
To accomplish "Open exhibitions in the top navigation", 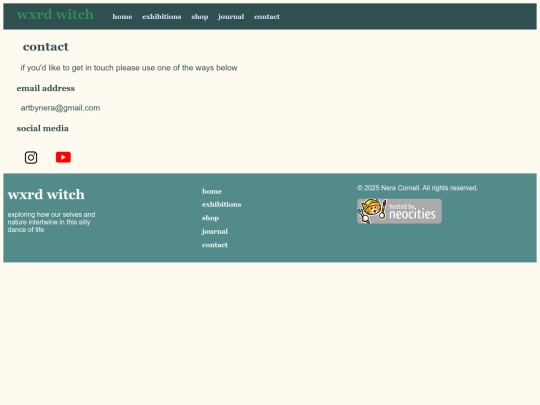I will (162, 17).
